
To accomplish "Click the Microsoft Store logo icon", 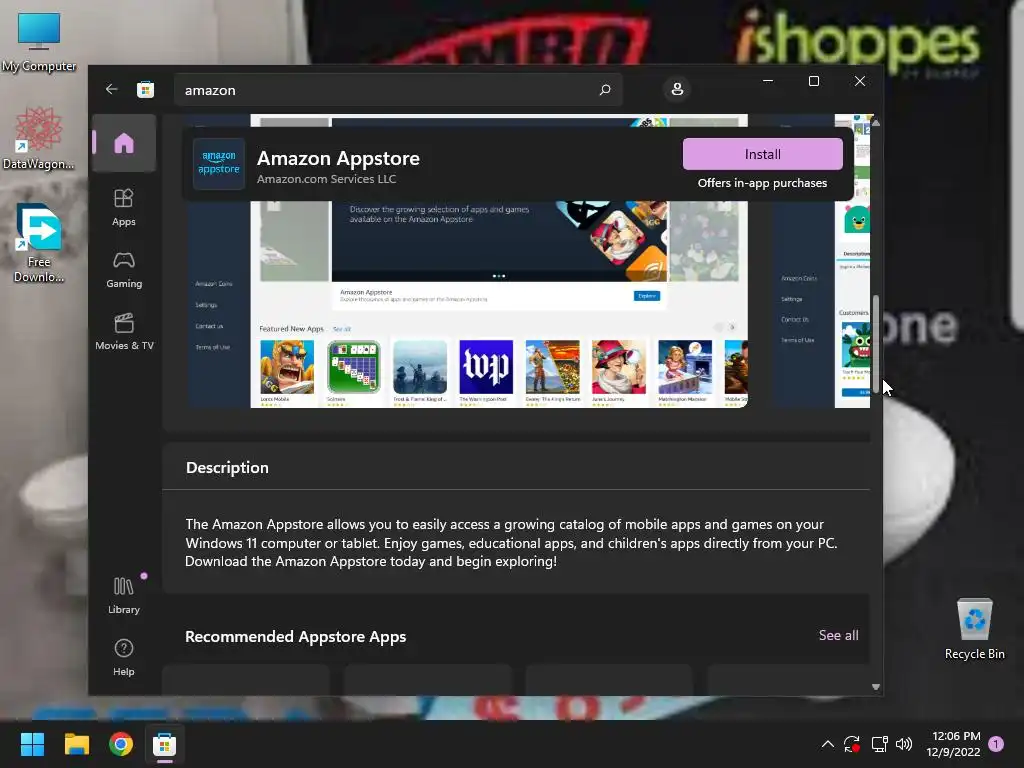I will click(x=146, y=89).
